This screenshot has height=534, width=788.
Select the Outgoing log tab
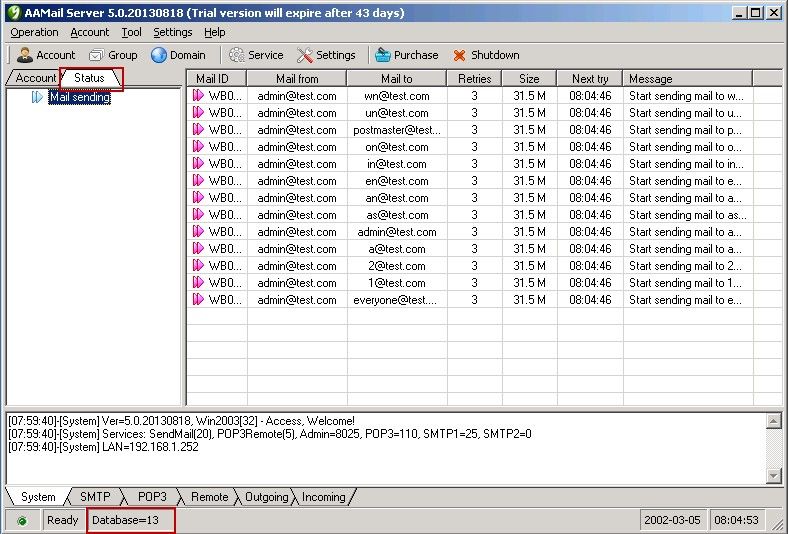click(x=267, y=497)
